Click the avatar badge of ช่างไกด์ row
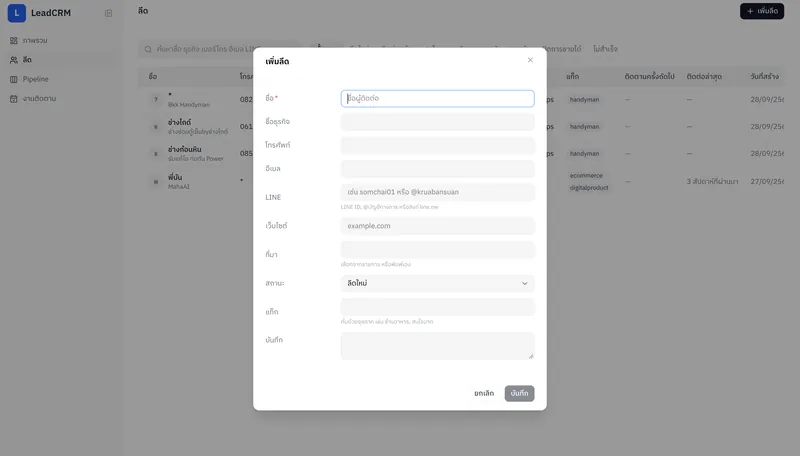The height and width of the screenshot is (456, 800). coord(156,126)
